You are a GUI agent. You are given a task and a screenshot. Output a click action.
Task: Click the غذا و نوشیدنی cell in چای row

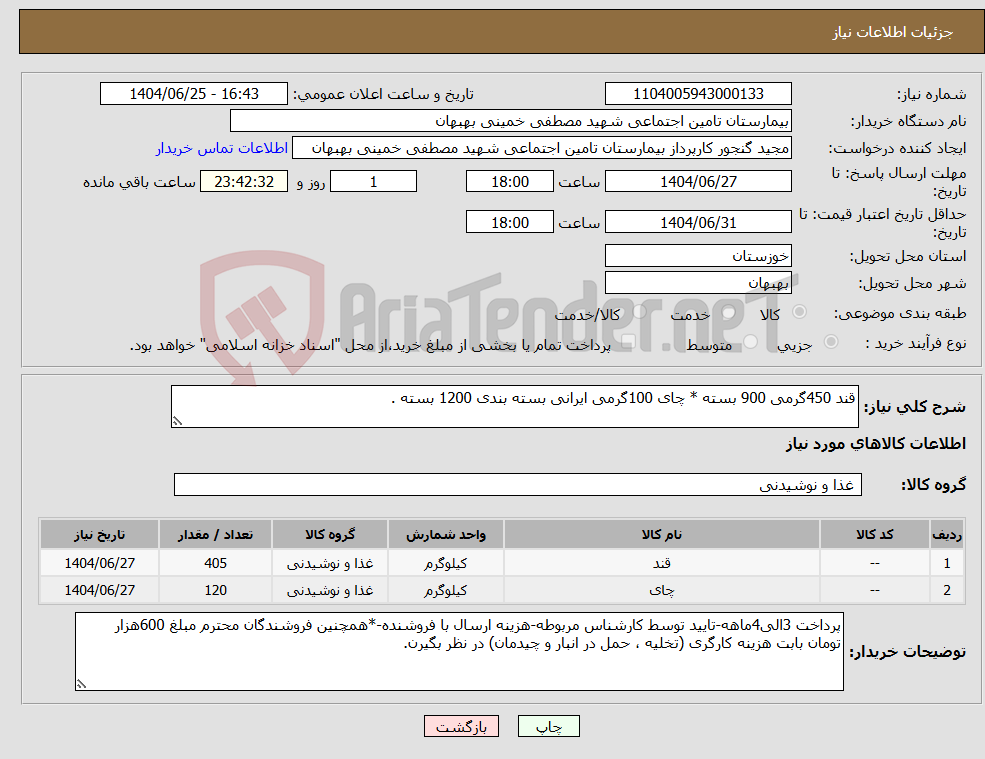(330, 590)
